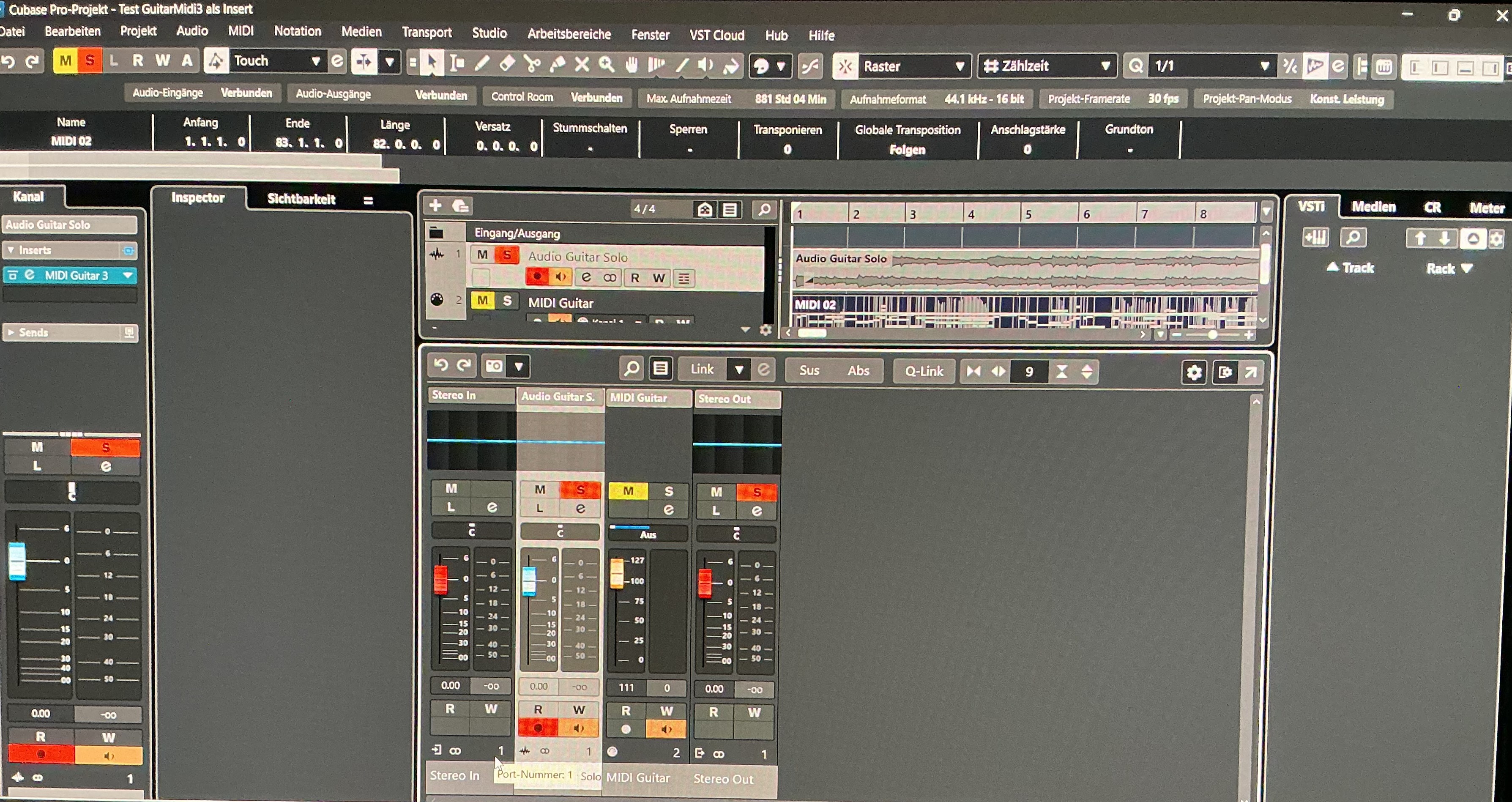Select the Play speaker tool
Image resolution: width=1512 pixels, height=802 pixels.
(x=706, y=65)
